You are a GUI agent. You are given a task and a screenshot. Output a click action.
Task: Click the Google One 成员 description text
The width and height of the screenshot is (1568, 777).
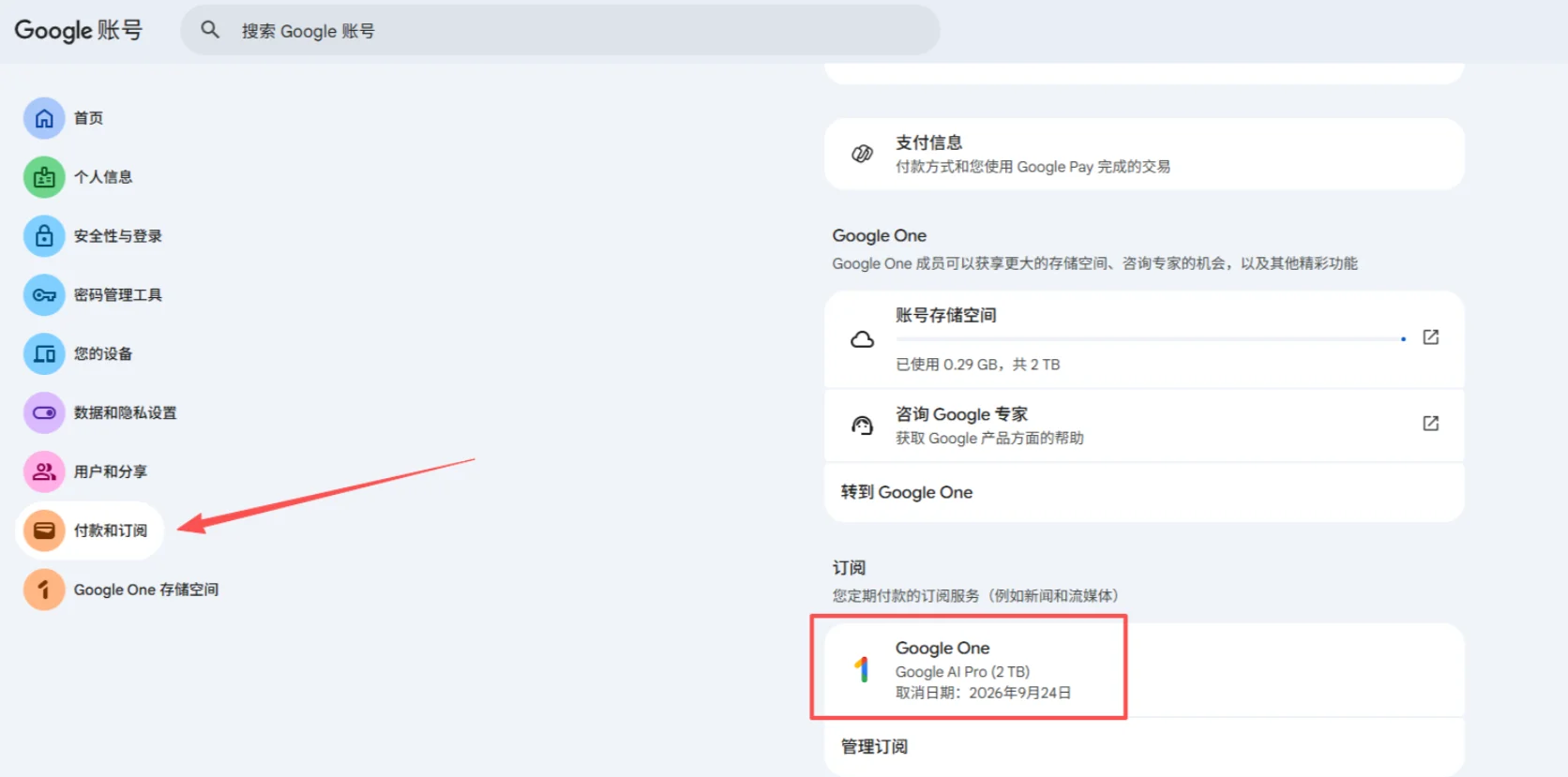click(1094, 263)
